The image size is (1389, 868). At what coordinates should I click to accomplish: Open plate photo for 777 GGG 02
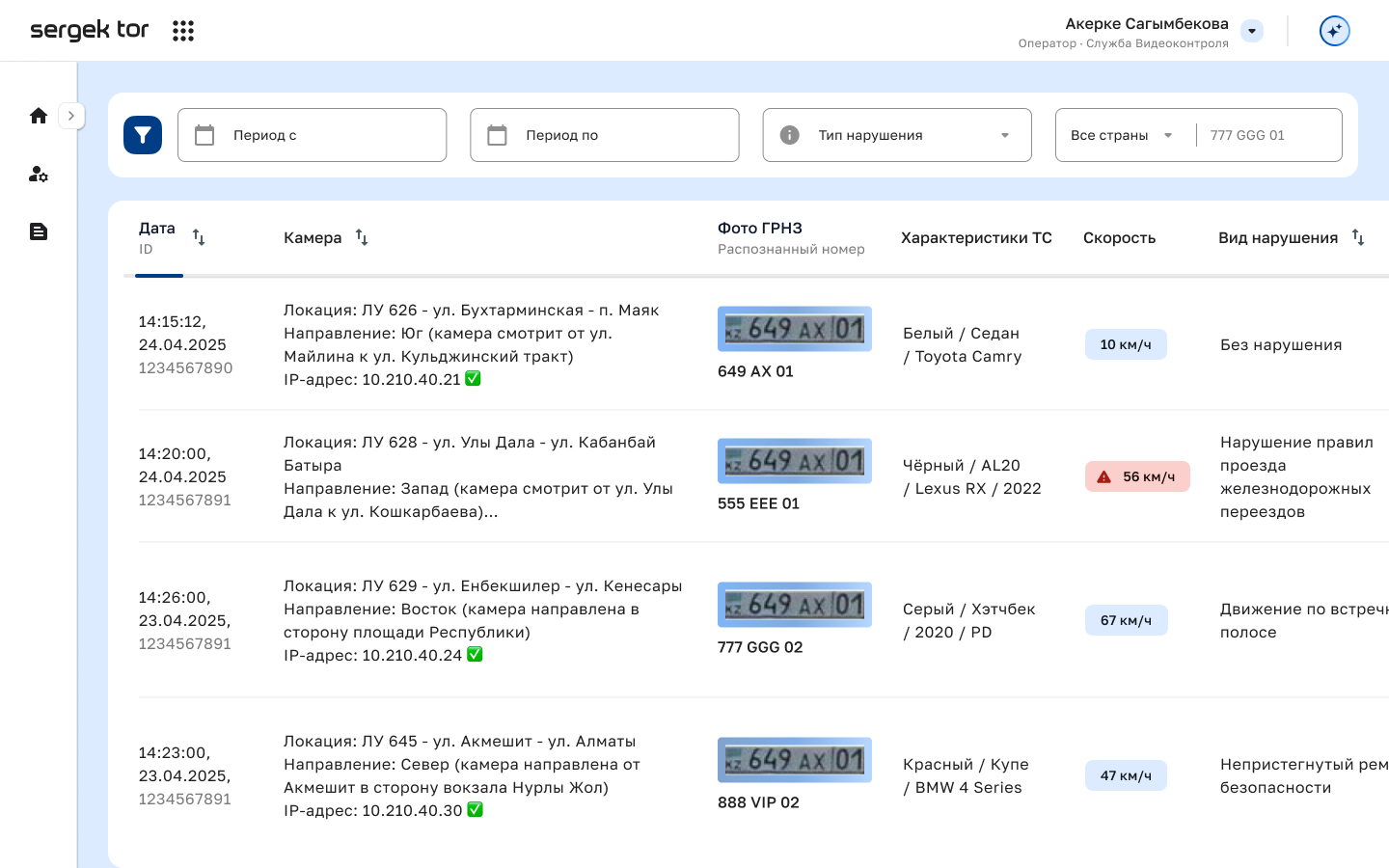[795, 605]
